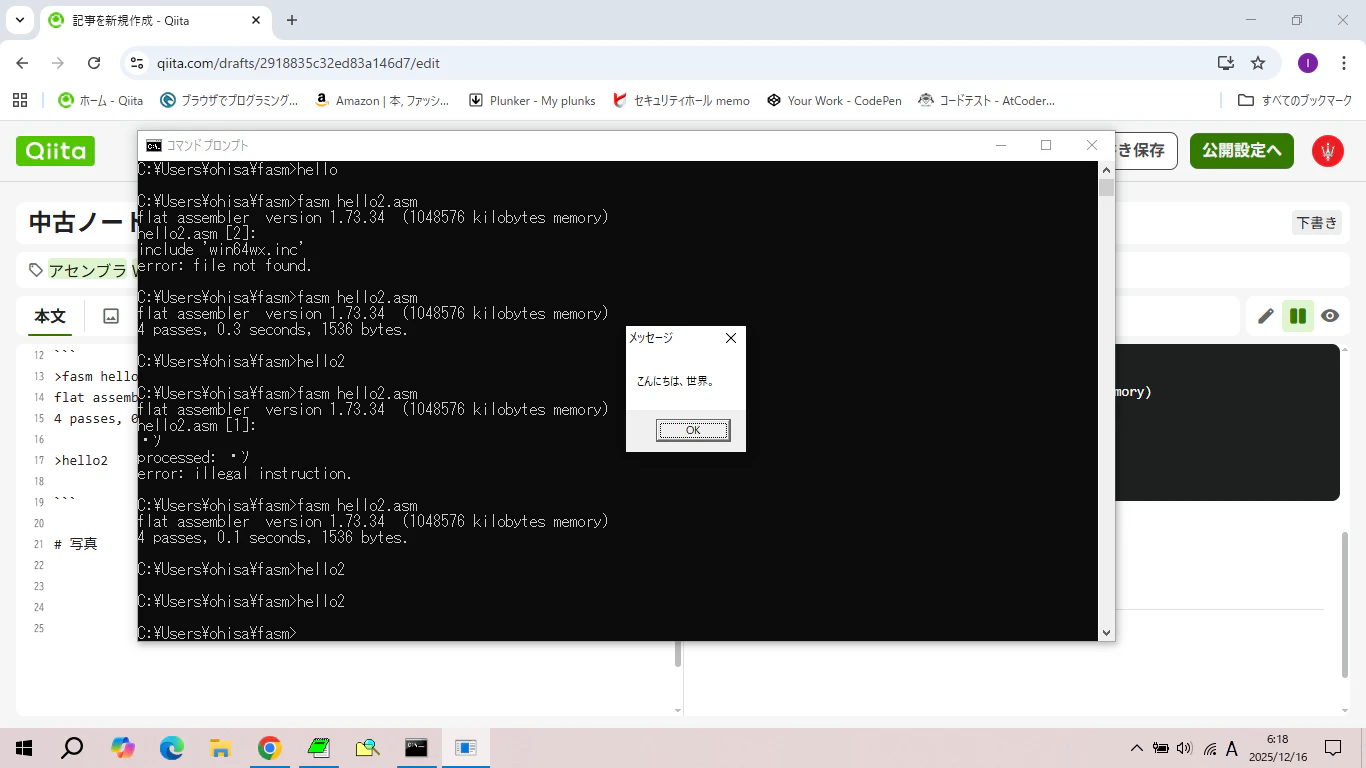Screen dimensions: 1366x768
Task: Switch to Command Prompt in the taskbar
Action: point(416,748)
